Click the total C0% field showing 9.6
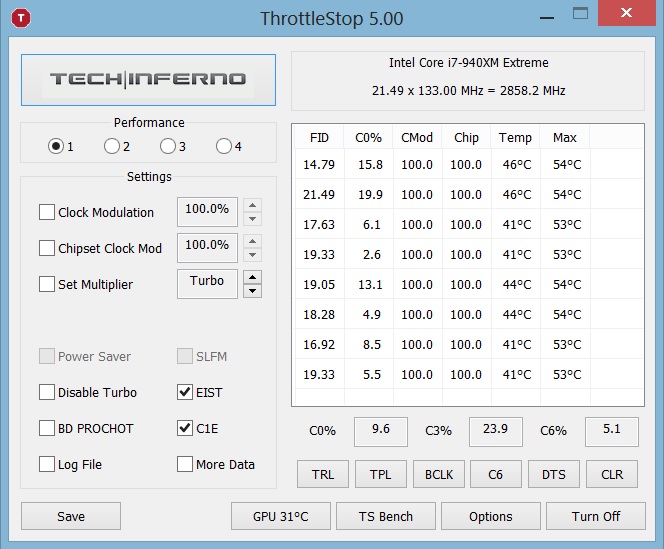Viewport: 664px width, 549px height. pos(381,431)
